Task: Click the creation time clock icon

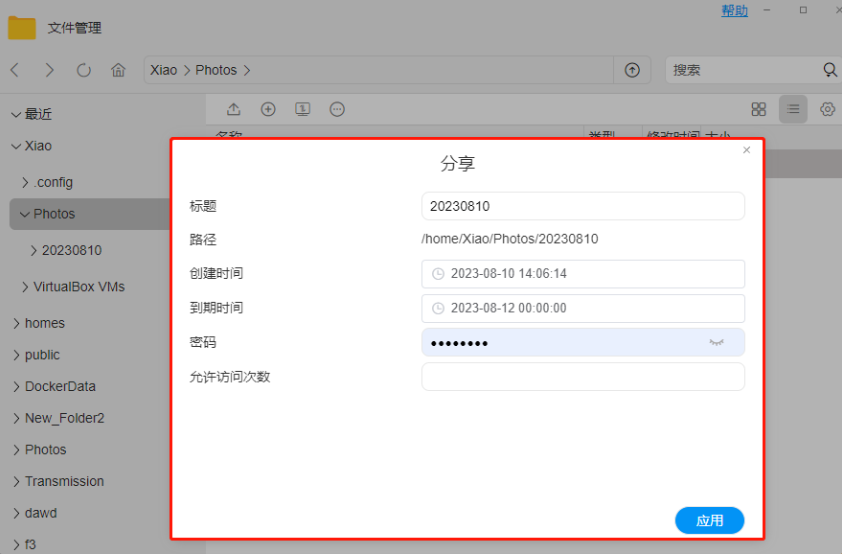Action: click(x=438, y=274)
